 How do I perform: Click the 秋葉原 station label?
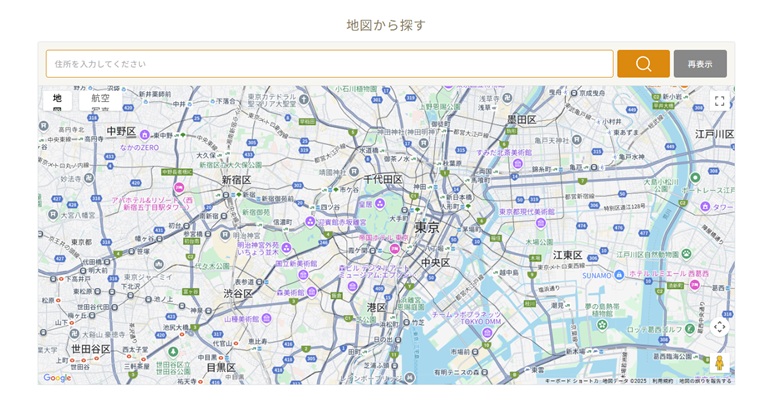(452, 163)
